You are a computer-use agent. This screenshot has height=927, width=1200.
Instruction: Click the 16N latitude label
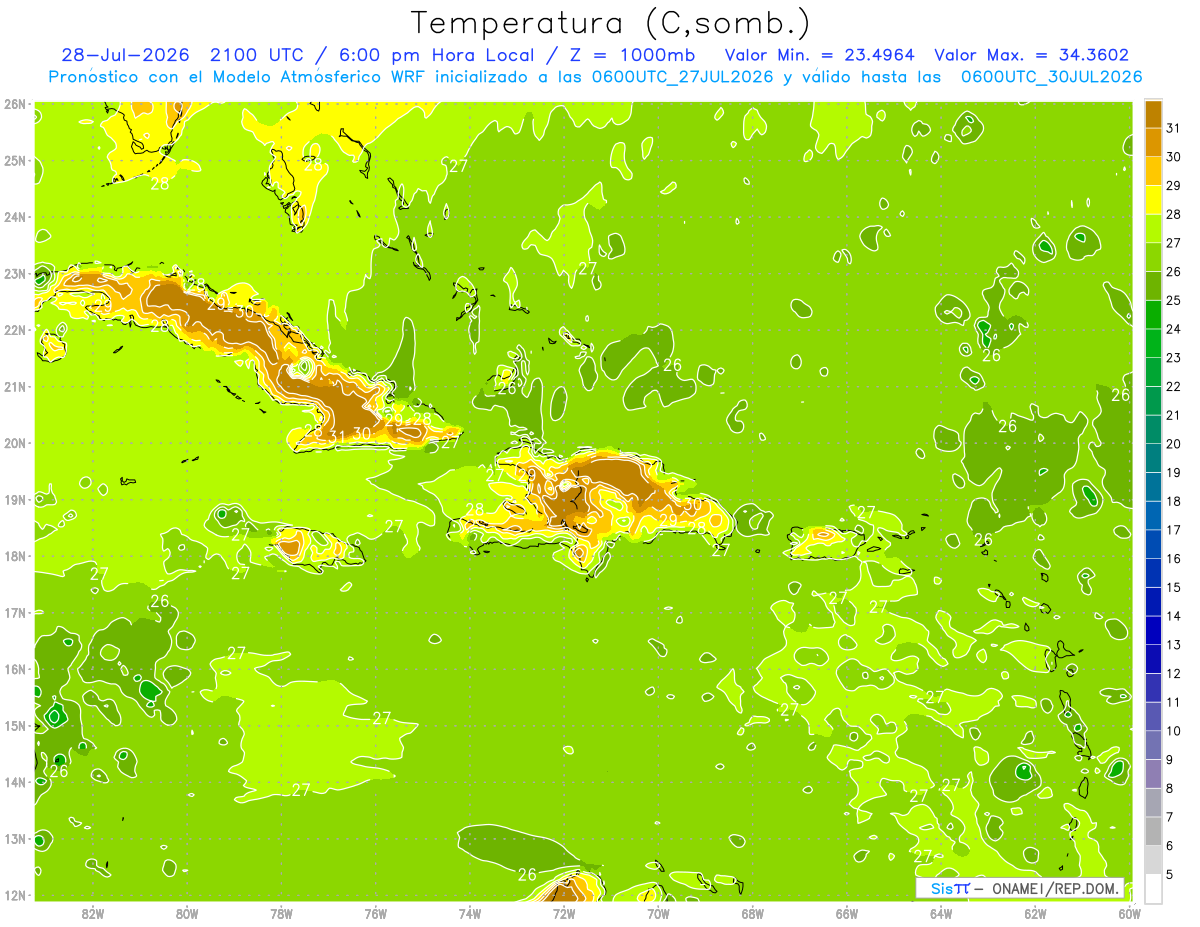tap(14, 669)
